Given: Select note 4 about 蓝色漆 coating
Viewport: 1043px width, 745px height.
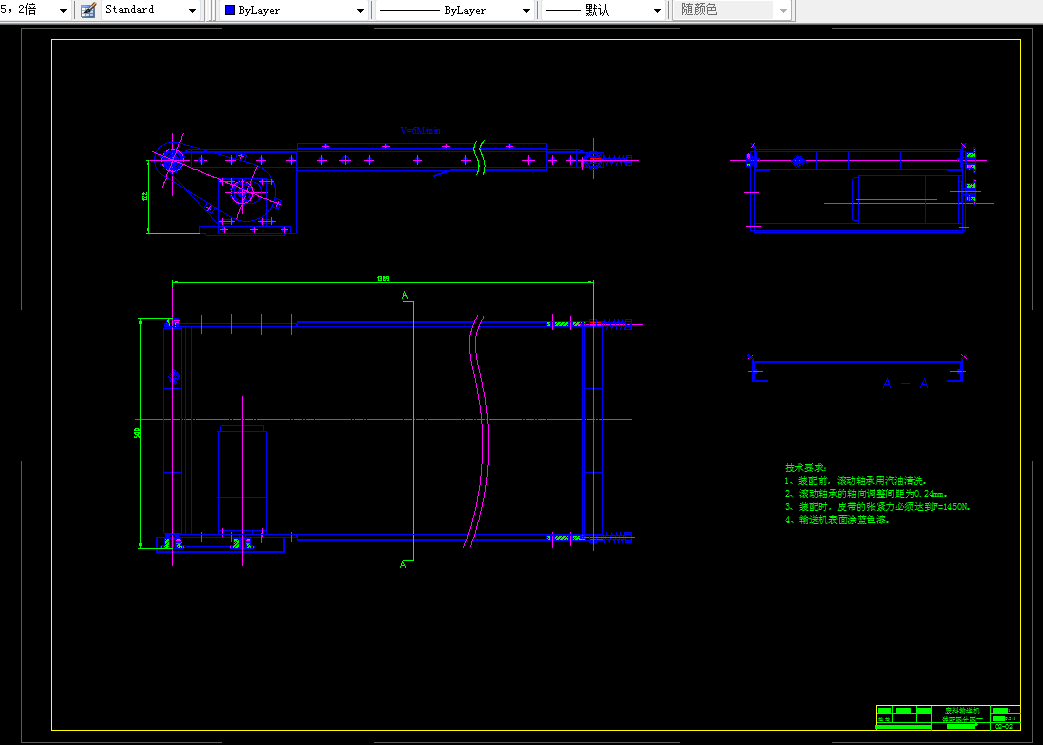Looking at the screenshot, I should point(837,520).
